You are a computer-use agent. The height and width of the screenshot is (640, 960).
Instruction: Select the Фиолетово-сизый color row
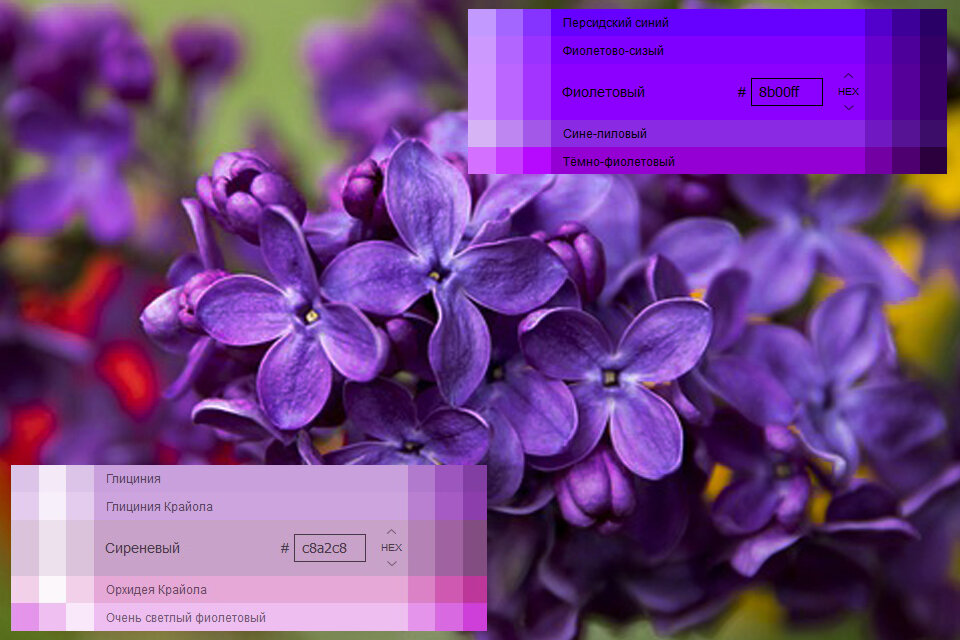(x=707, y=50)
